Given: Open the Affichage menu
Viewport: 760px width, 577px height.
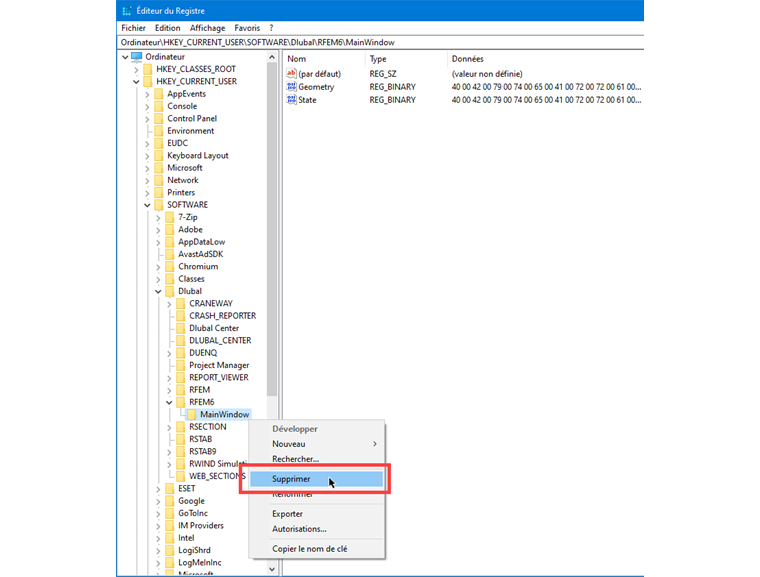Looking at the screenshot, I should (x=207, y=28).
